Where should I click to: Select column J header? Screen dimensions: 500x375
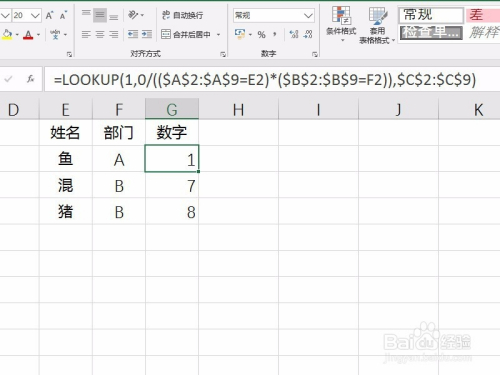pos(398,110)
